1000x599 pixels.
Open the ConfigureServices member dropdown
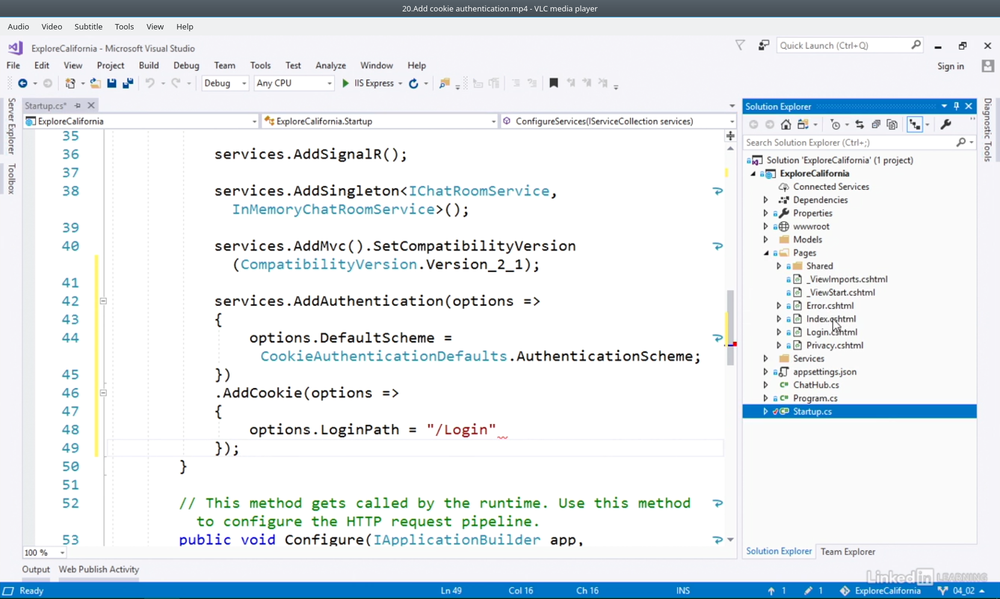point(618,121)
